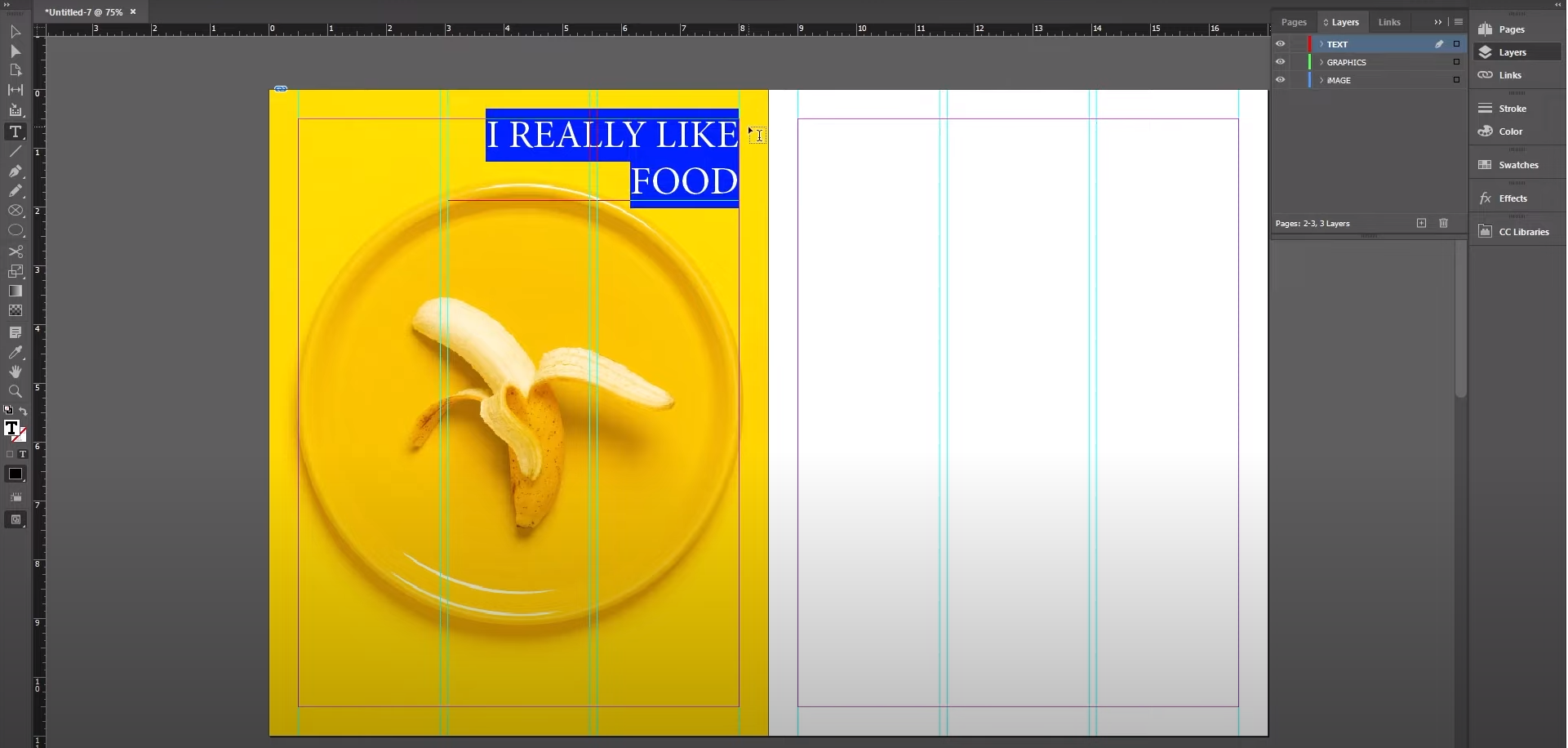Click selection square on TEXT layer
1568x748 pixels.
(x=1456, y=44)
